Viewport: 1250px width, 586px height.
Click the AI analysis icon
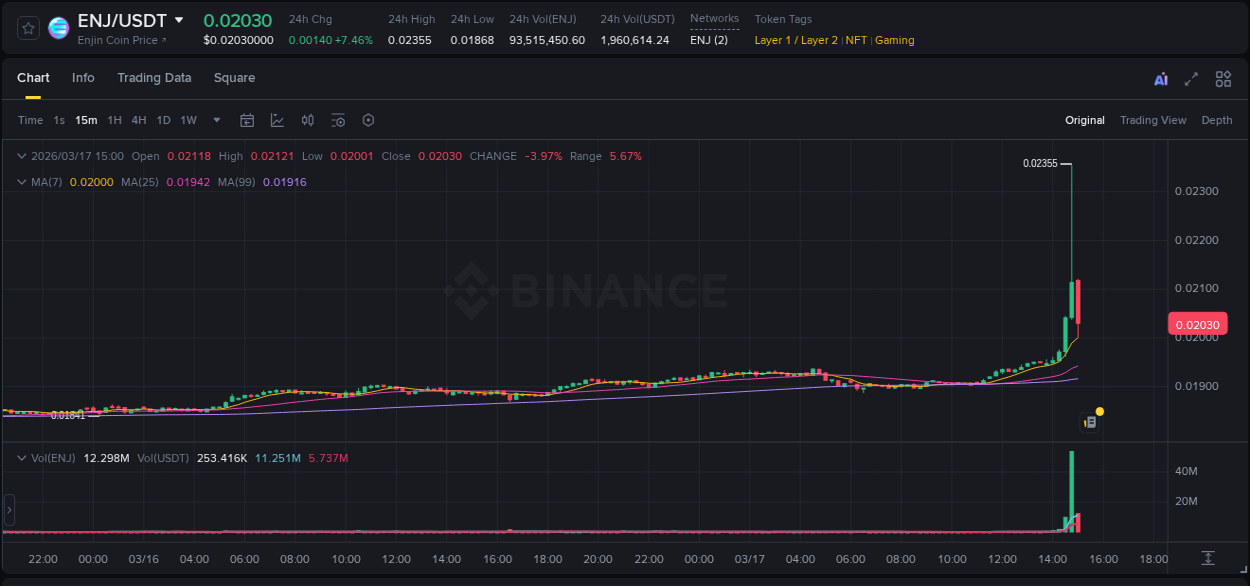tap(1162, 78)
